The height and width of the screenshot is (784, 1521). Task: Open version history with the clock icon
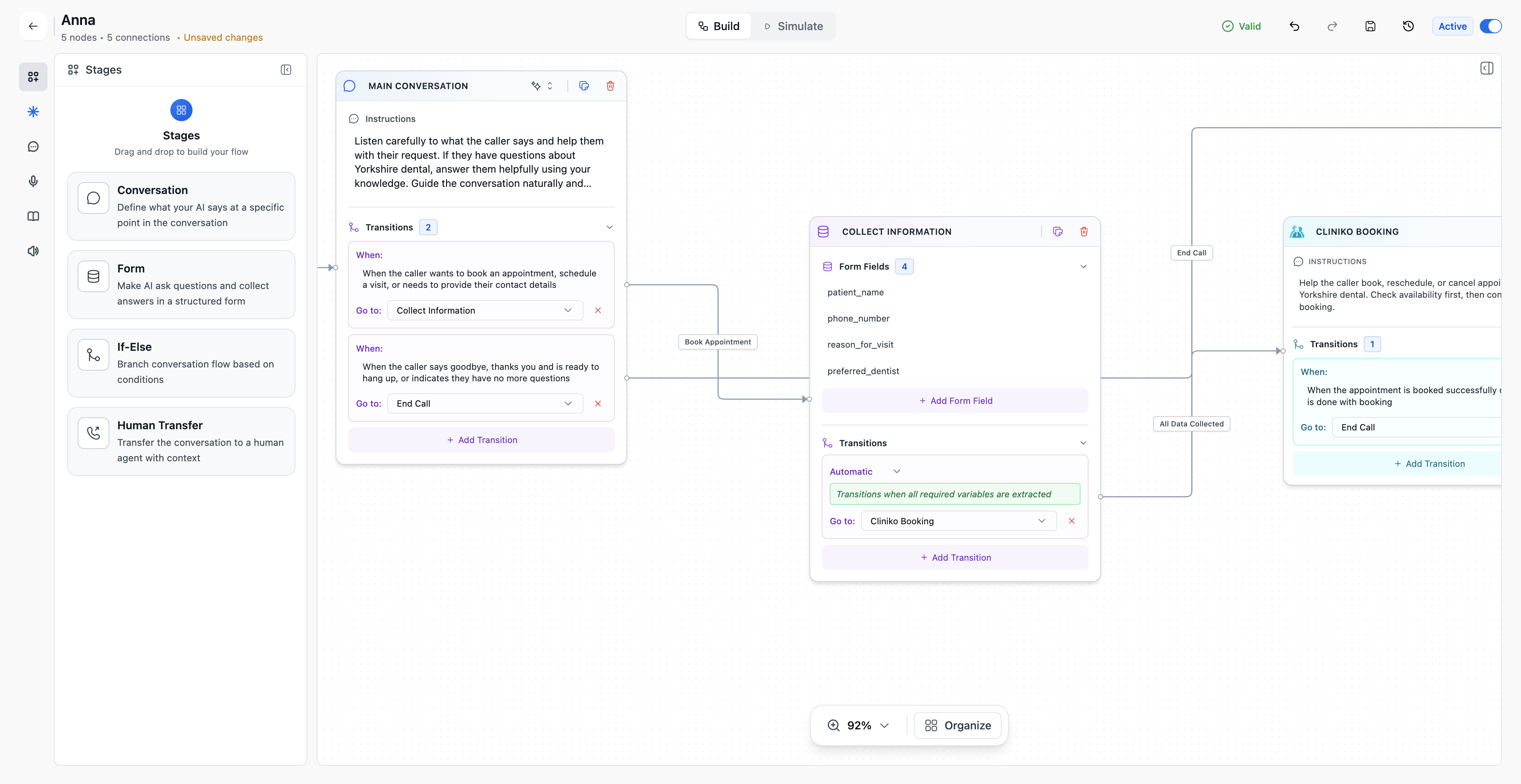click(1408, 26)
